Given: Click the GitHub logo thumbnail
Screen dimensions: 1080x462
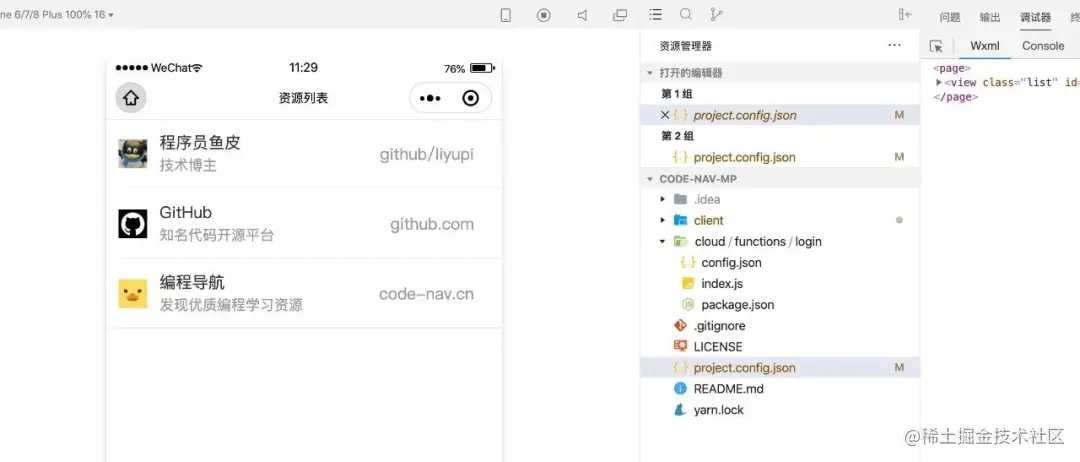Looking at the screenshot, I should [132, 224].
